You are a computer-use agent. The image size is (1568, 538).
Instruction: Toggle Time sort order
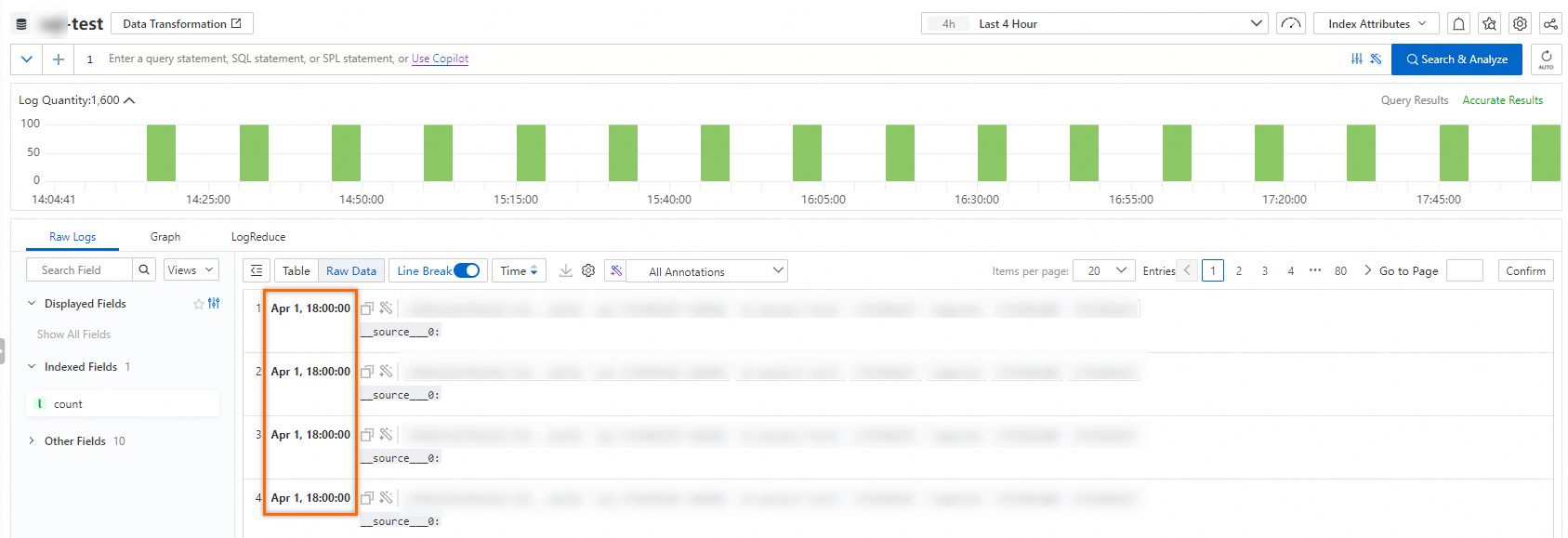pyautogui.click(x=519, y=270)
